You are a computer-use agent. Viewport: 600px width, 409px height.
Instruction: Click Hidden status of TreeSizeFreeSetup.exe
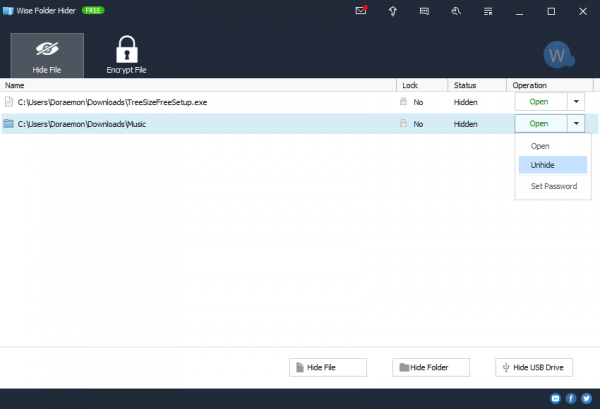click(x=466, y=102)
